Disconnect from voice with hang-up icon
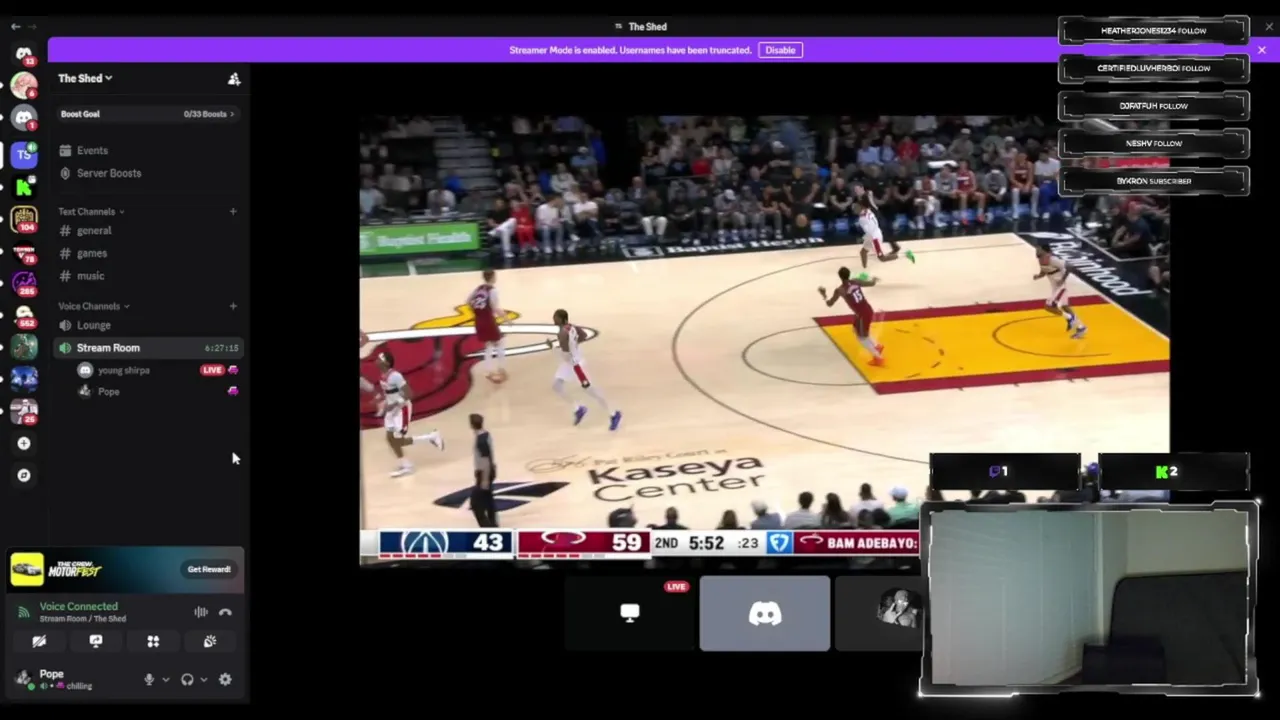 225,612
